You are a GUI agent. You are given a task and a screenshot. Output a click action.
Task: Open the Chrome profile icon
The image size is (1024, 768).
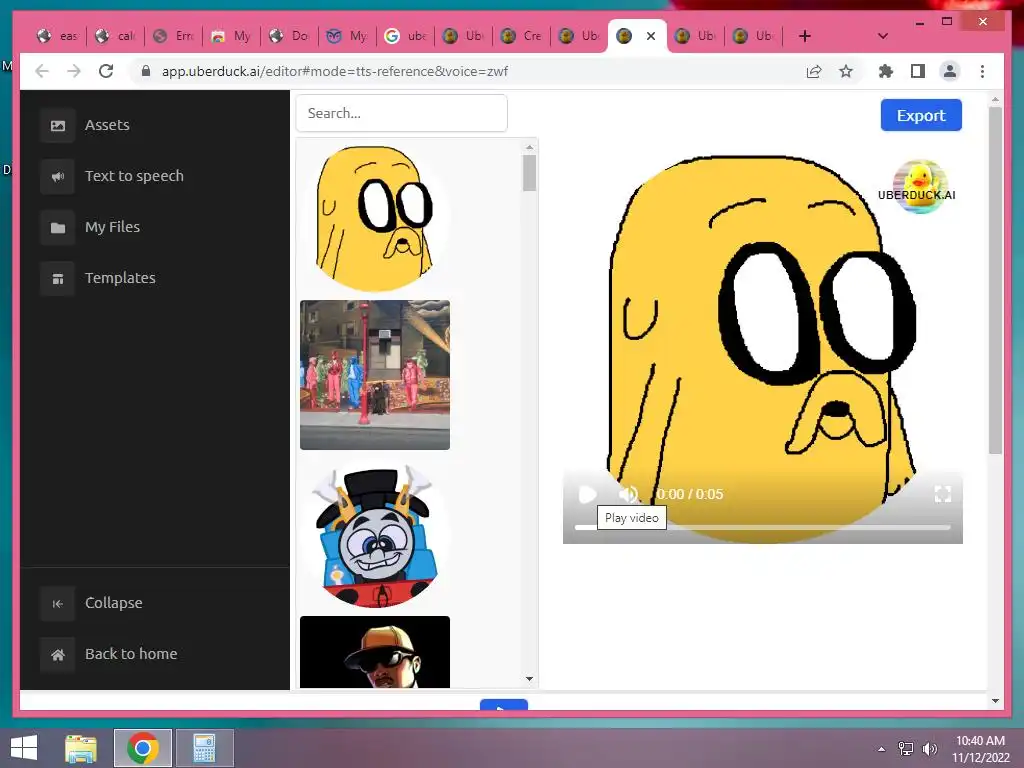pos(950,71)
